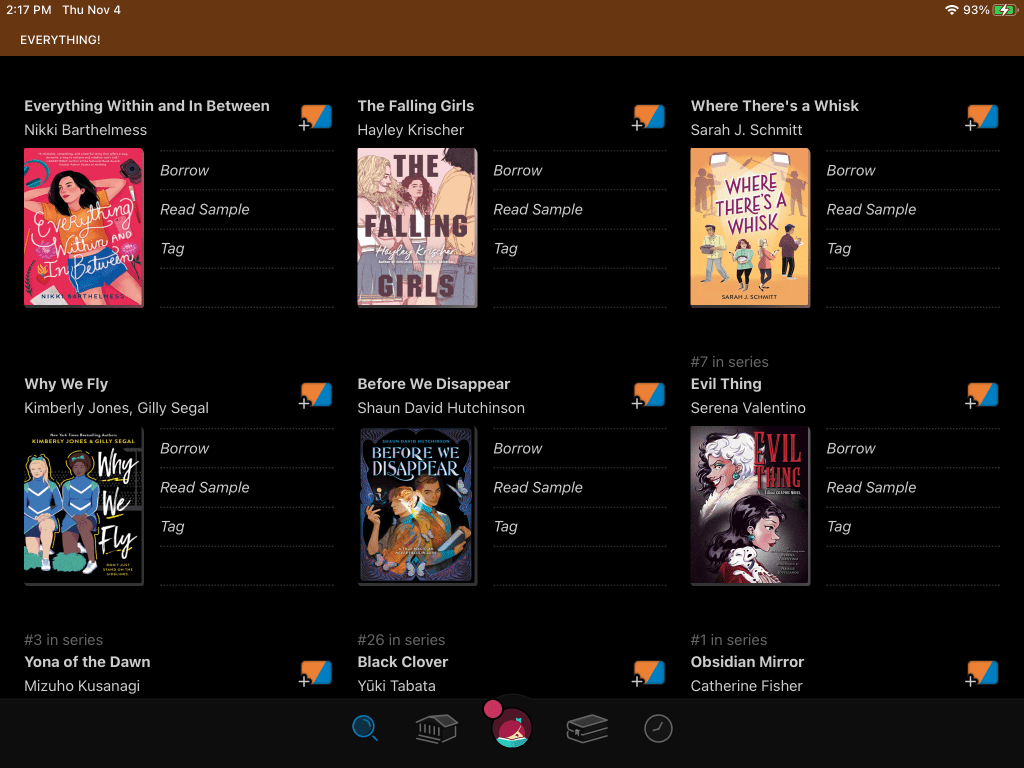Screen dimensions: 1024x768
Task: Read Sample of Before We Disappear
Action: [x=538, y=487]
